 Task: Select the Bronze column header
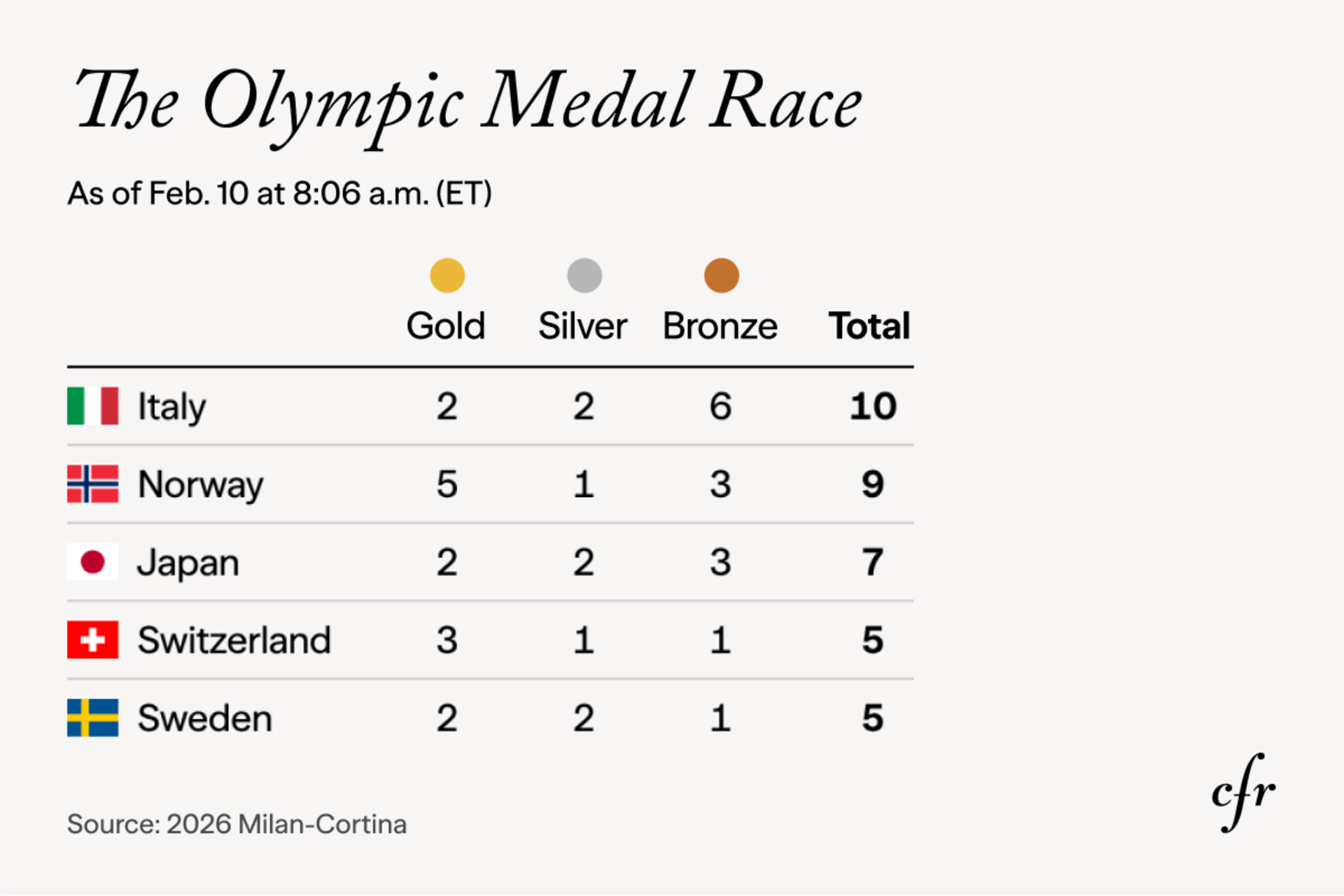[720, 326]
